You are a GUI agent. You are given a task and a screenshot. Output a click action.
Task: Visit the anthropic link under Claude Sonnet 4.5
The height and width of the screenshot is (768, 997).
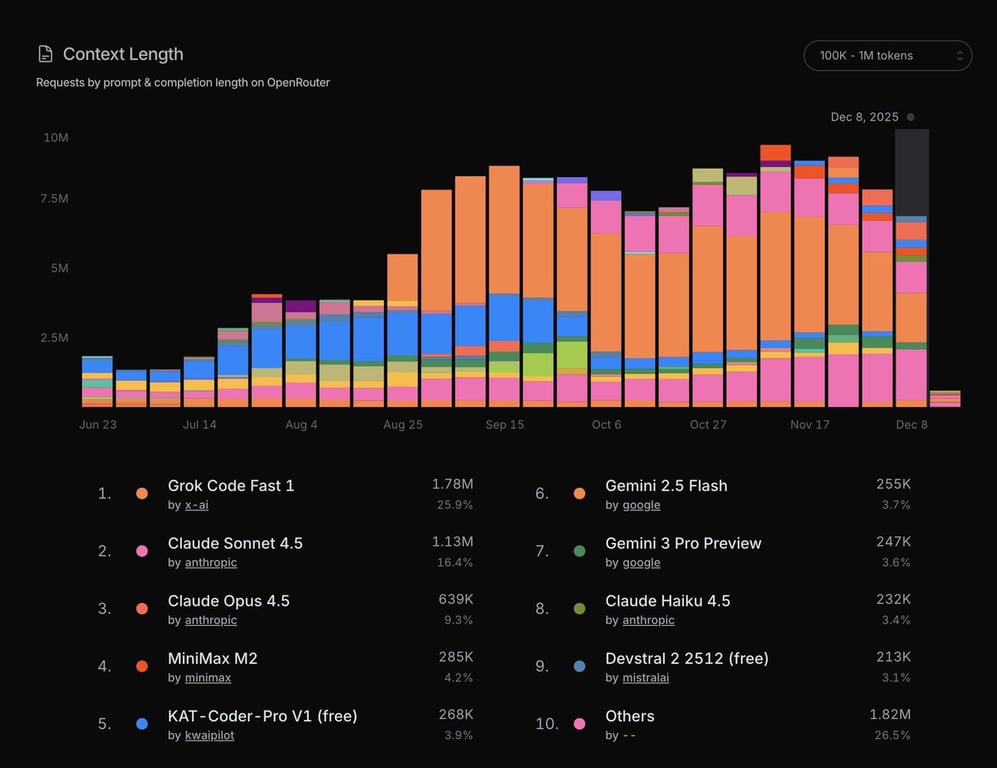211,563
